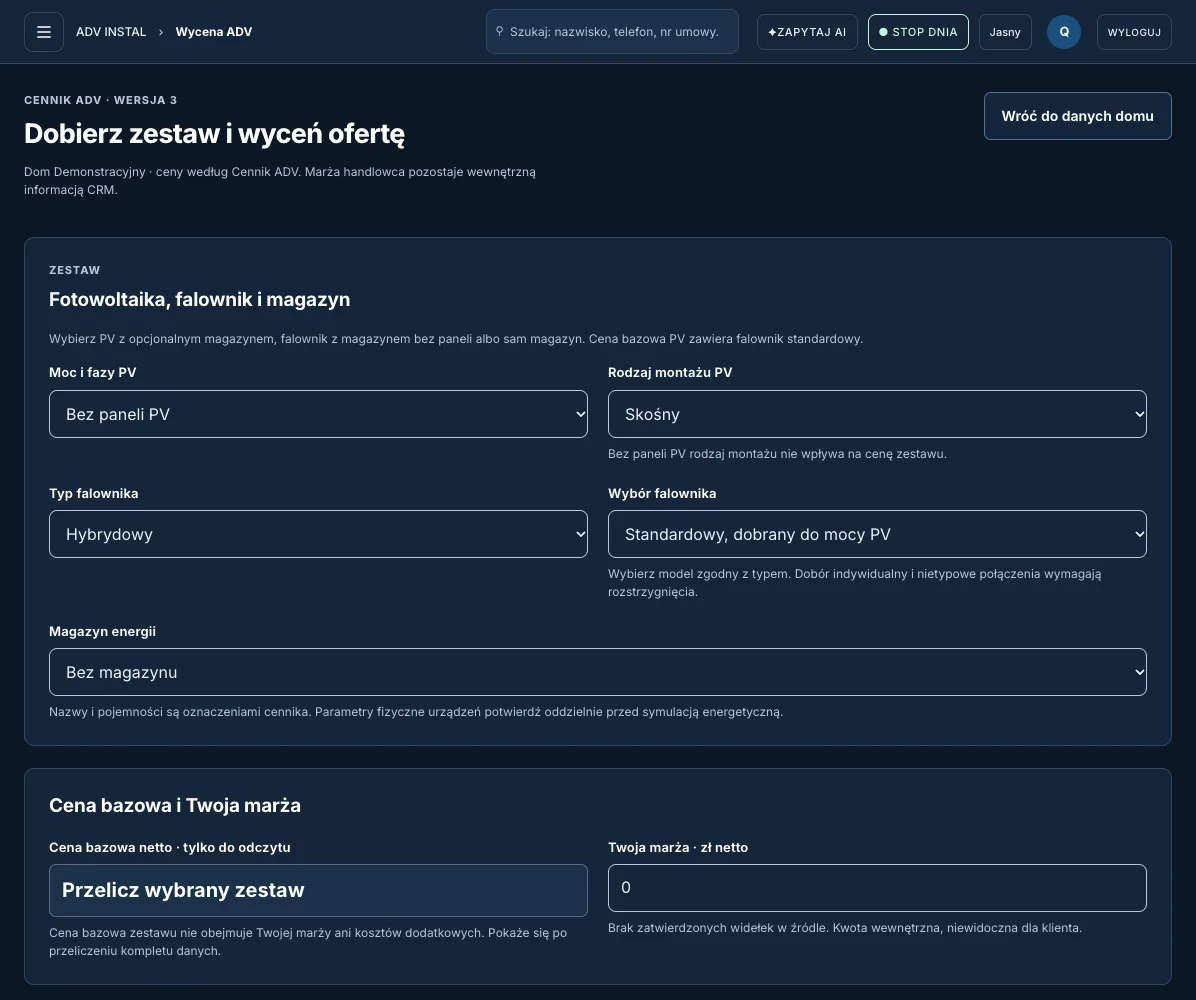Image resolution: width=1196 pixels, height=1000 pixels.
Task: Click the 'Magazyn energii' label
Action: [102, 632]
